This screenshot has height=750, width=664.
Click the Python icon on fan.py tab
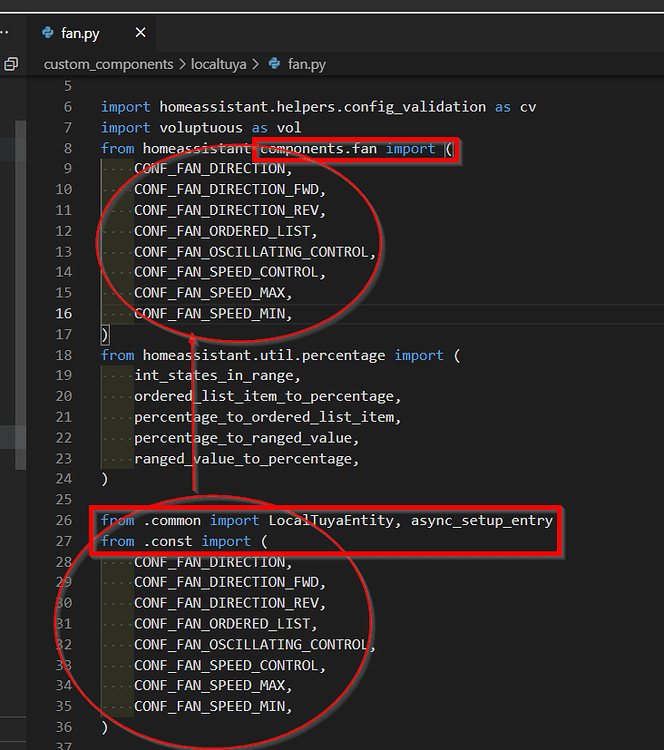click(x=47, y=33)
